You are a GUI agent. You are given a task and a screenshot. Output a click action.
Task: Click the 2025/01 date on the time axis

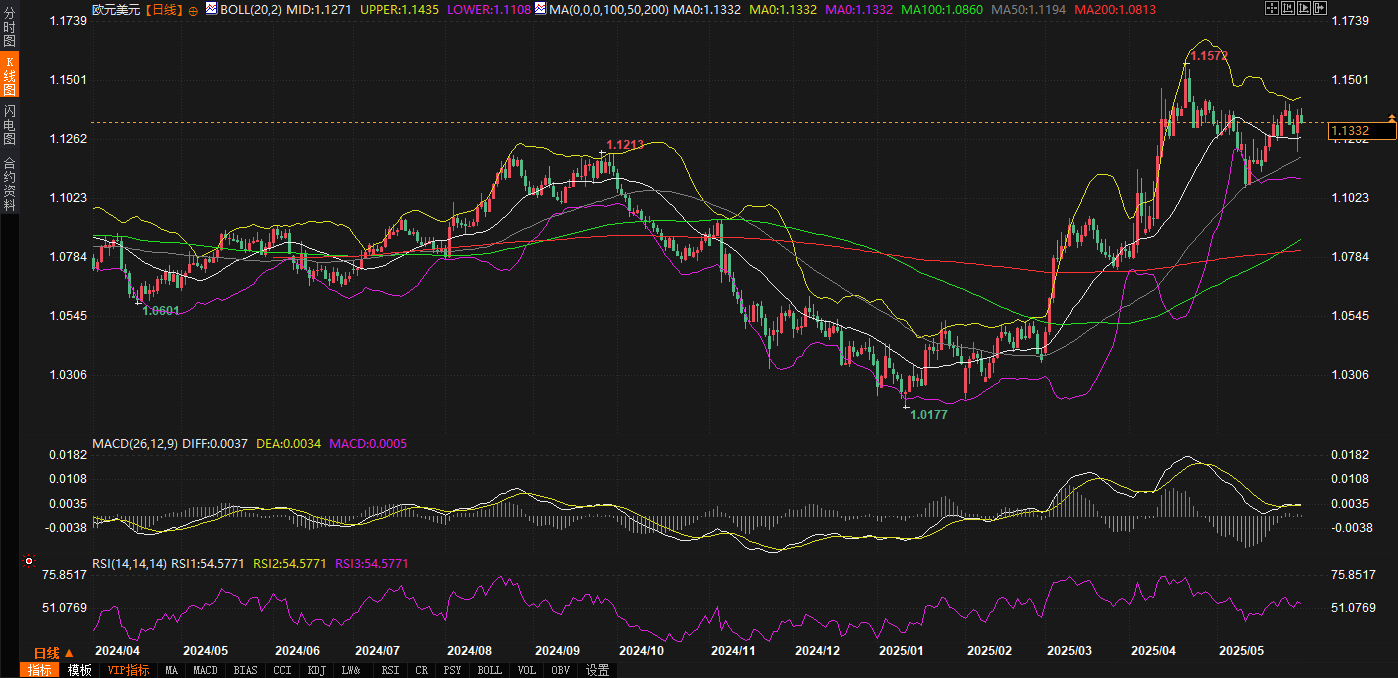tap(901, 651)
